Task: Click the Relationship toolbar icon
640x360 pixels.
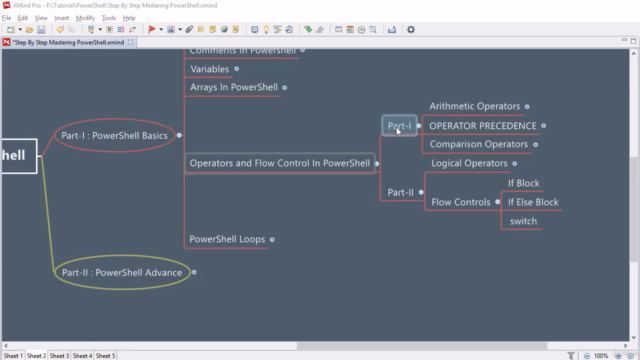Action: pos(132,29)
